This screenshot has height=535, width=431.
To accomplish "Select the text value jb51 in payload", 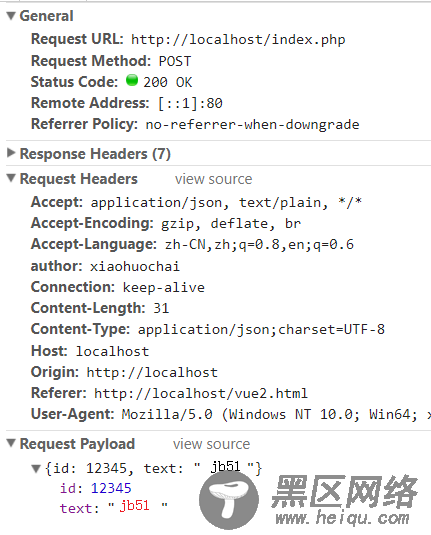I will [134, 505].
